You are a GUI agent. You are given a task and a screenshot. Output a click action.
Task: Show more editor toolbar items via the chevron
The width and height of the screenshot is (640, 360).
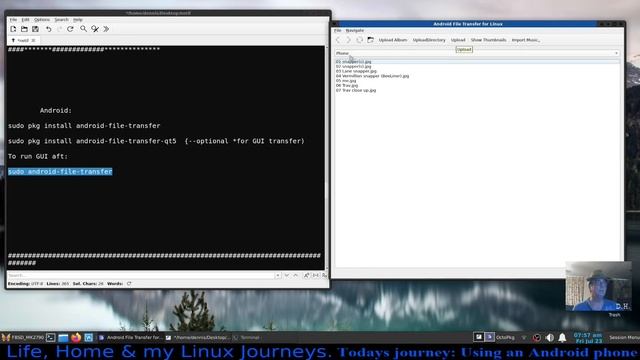coord(106,29)
